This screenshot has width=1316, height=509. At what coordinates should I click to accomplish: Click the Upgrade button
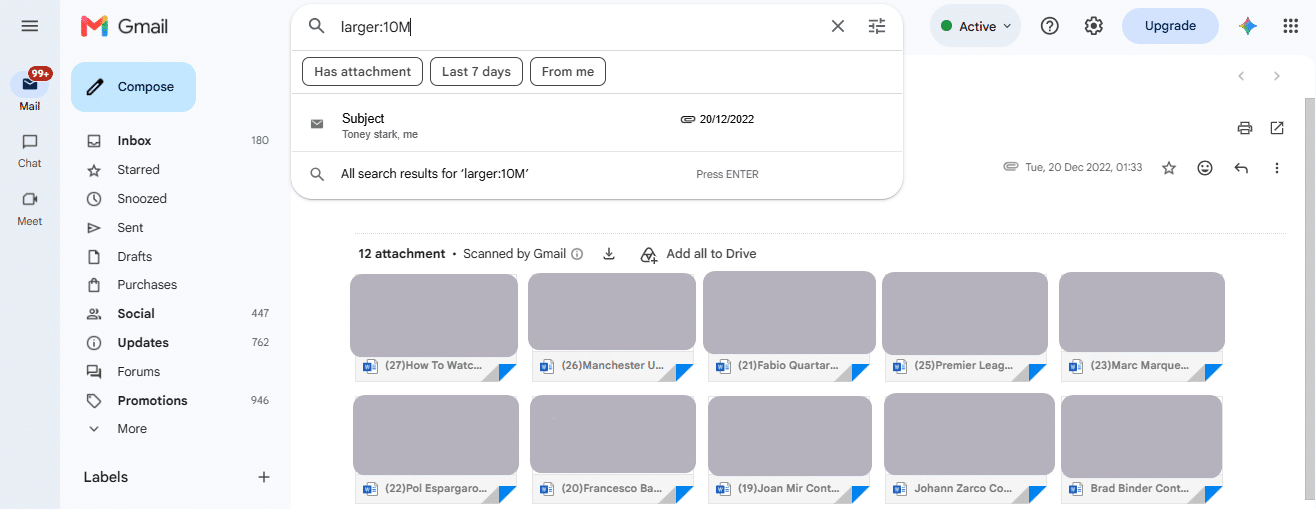point(1170,26)
